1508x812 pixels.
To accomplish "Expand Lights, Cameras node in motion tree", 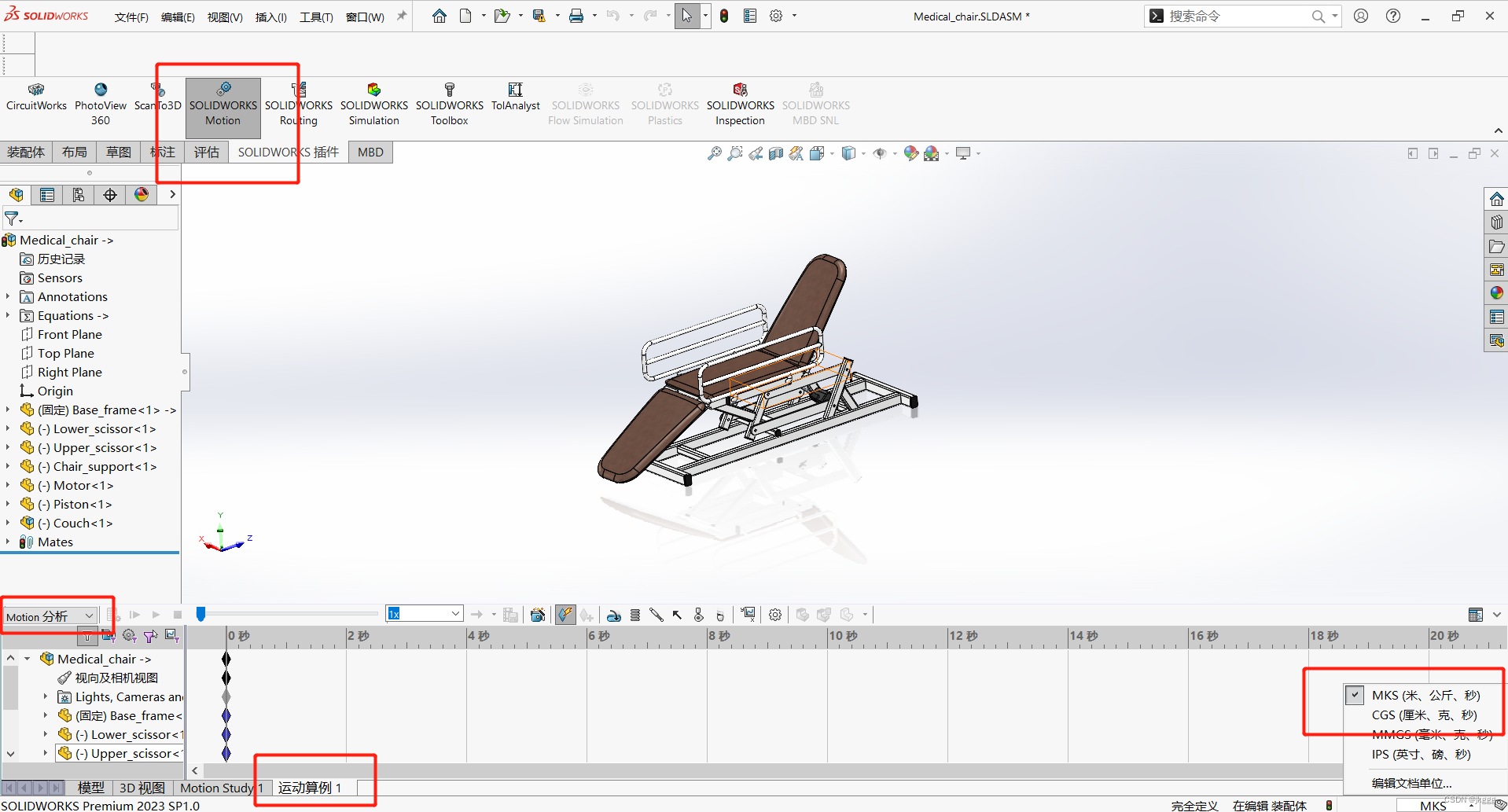I will 45,696.
